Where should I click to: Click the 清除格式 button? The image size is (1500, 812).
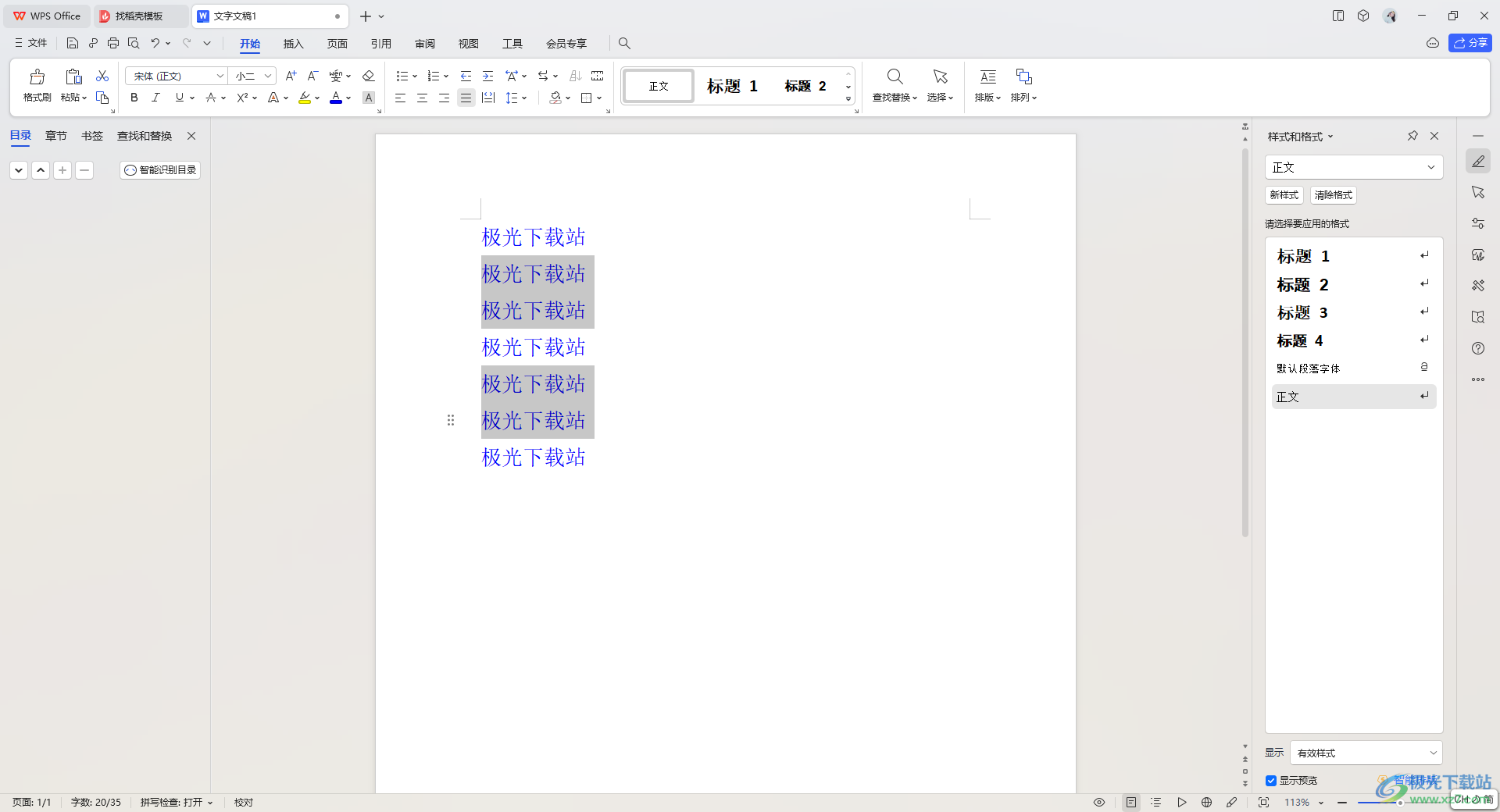pyautogui.click(x=1334, y=195)
